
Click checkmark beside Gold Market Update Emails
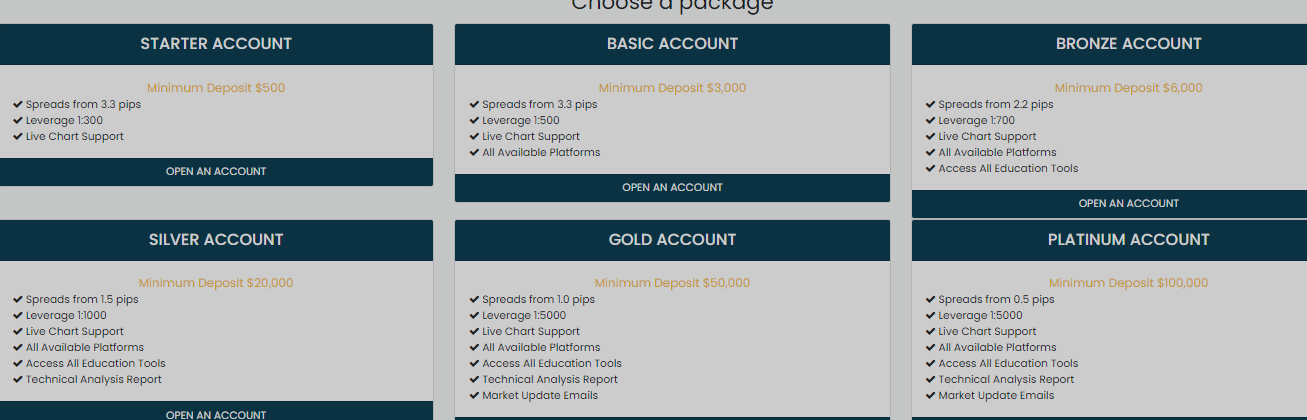pos(474,396)
